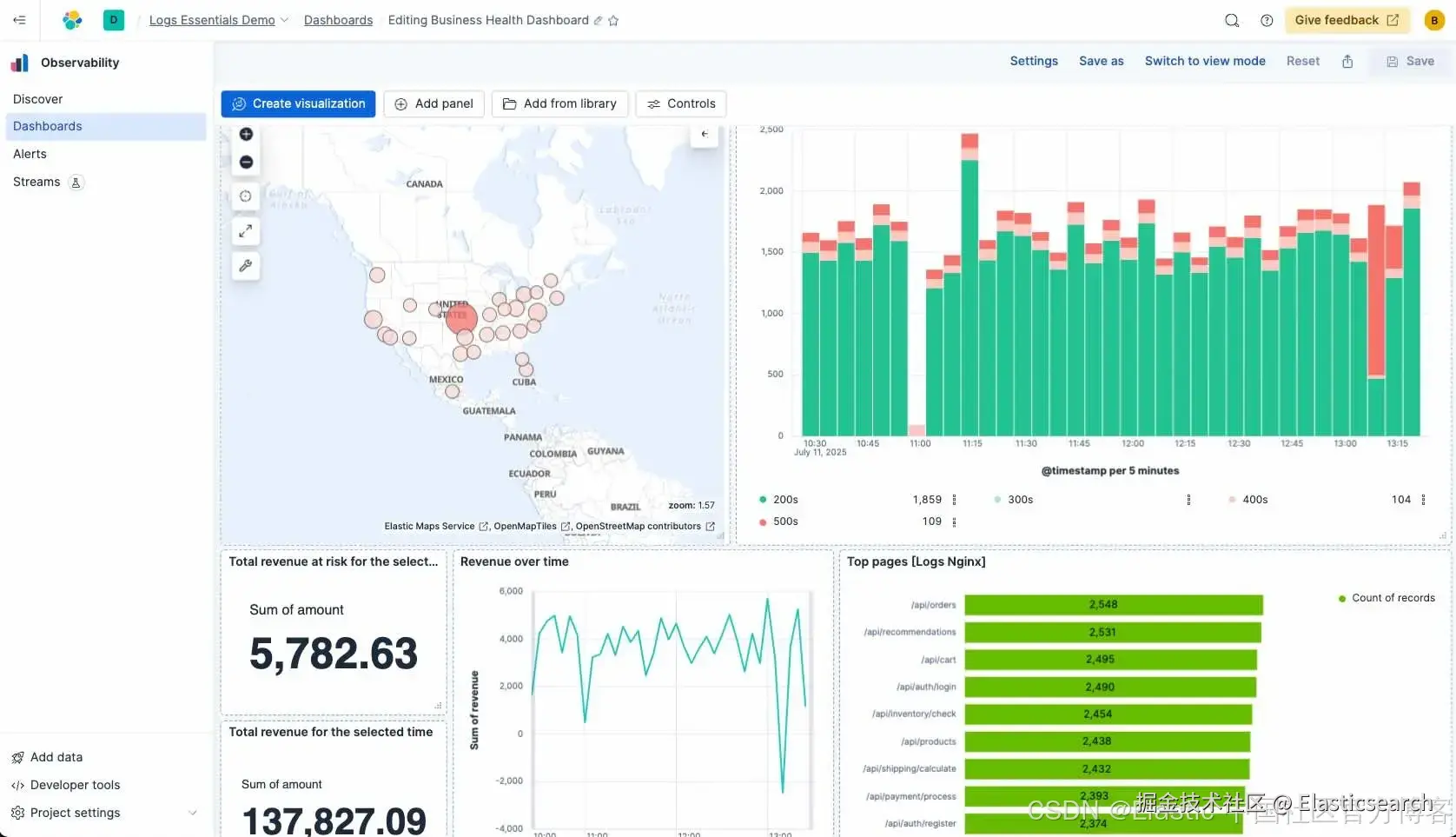Open the map tools wrench icon
This screenshot has height=837, width=1456.
pos(246,266)
